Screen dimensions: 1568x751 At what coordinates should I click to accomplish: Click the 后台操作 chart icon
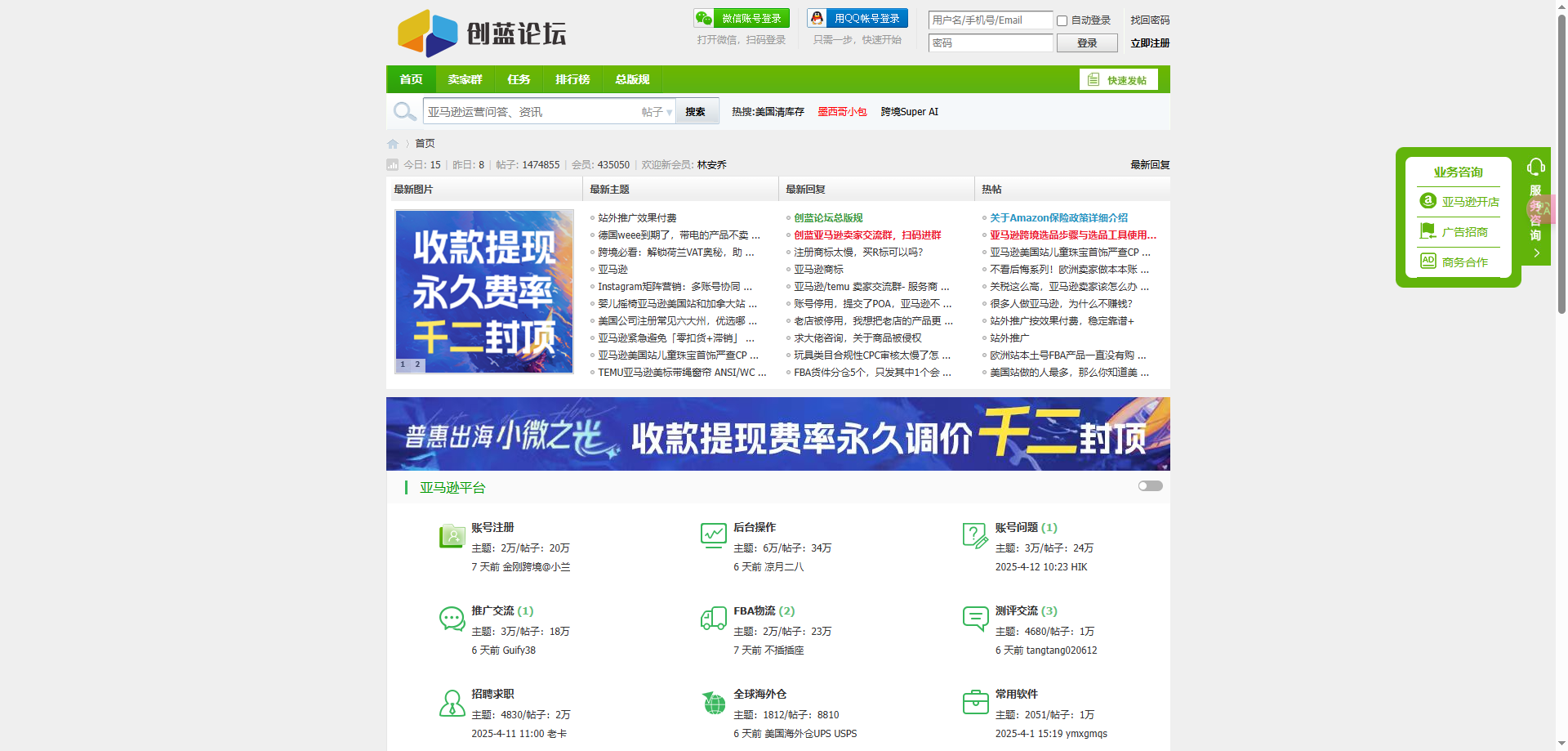[x=713, y=537]
